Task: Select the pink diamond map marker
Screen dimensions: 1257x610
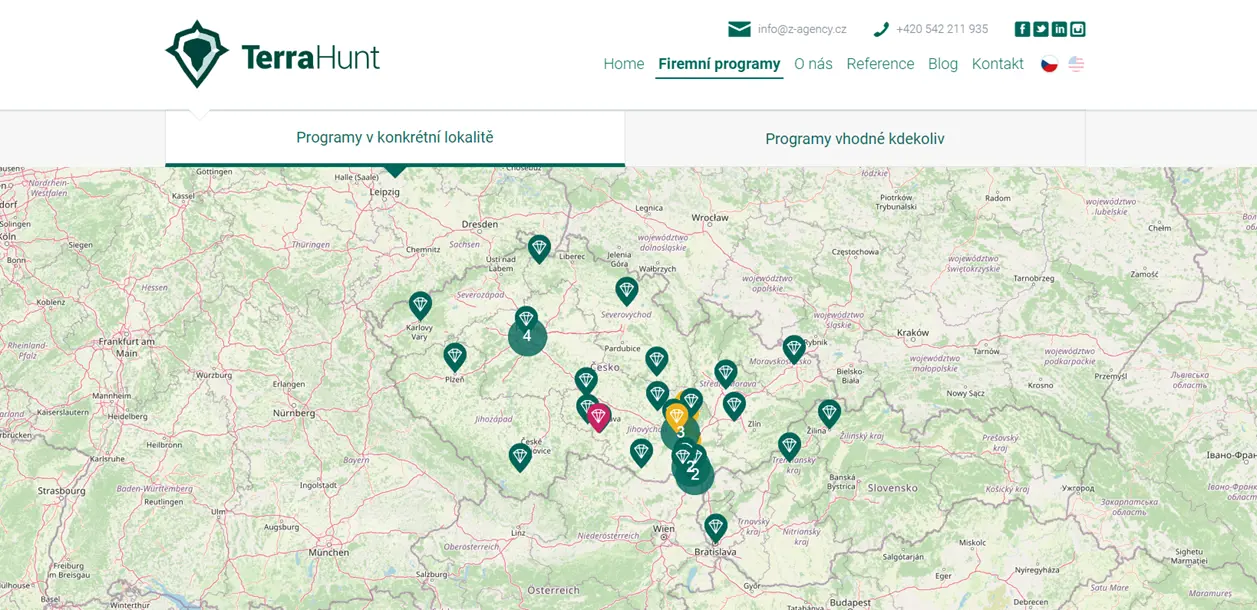Action: click(599, 416)
